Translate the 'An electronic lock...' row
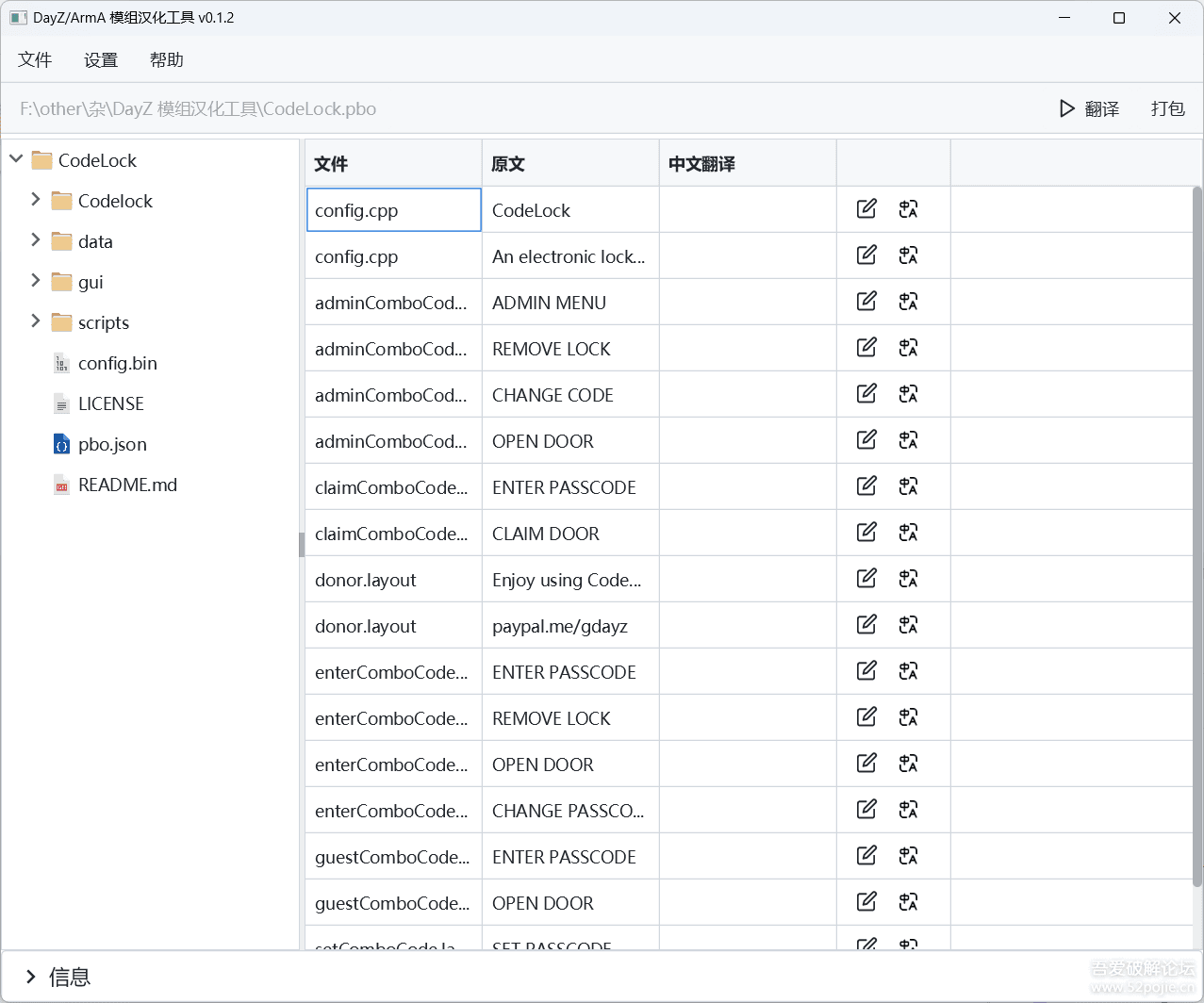The width and height of the screenshot is (1204, 1003). pos(908,255)
